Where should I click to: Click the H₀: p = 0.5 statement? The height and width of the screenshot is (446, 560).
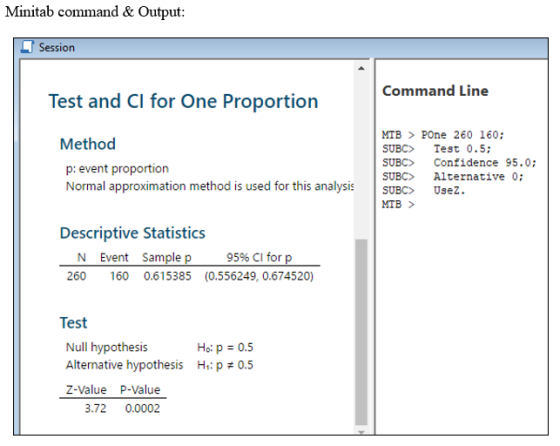coord(225,347)
